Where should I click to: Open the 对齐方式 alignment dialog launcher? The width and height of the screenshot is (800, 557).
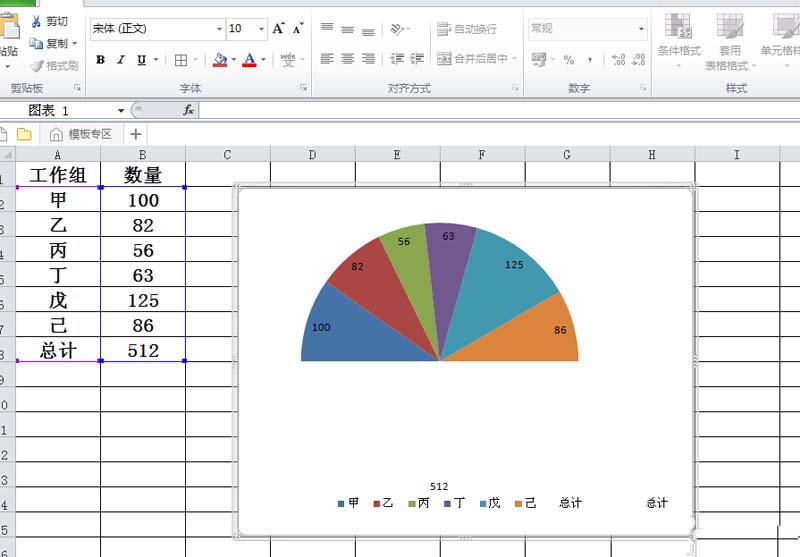click(x=515, y=88)
